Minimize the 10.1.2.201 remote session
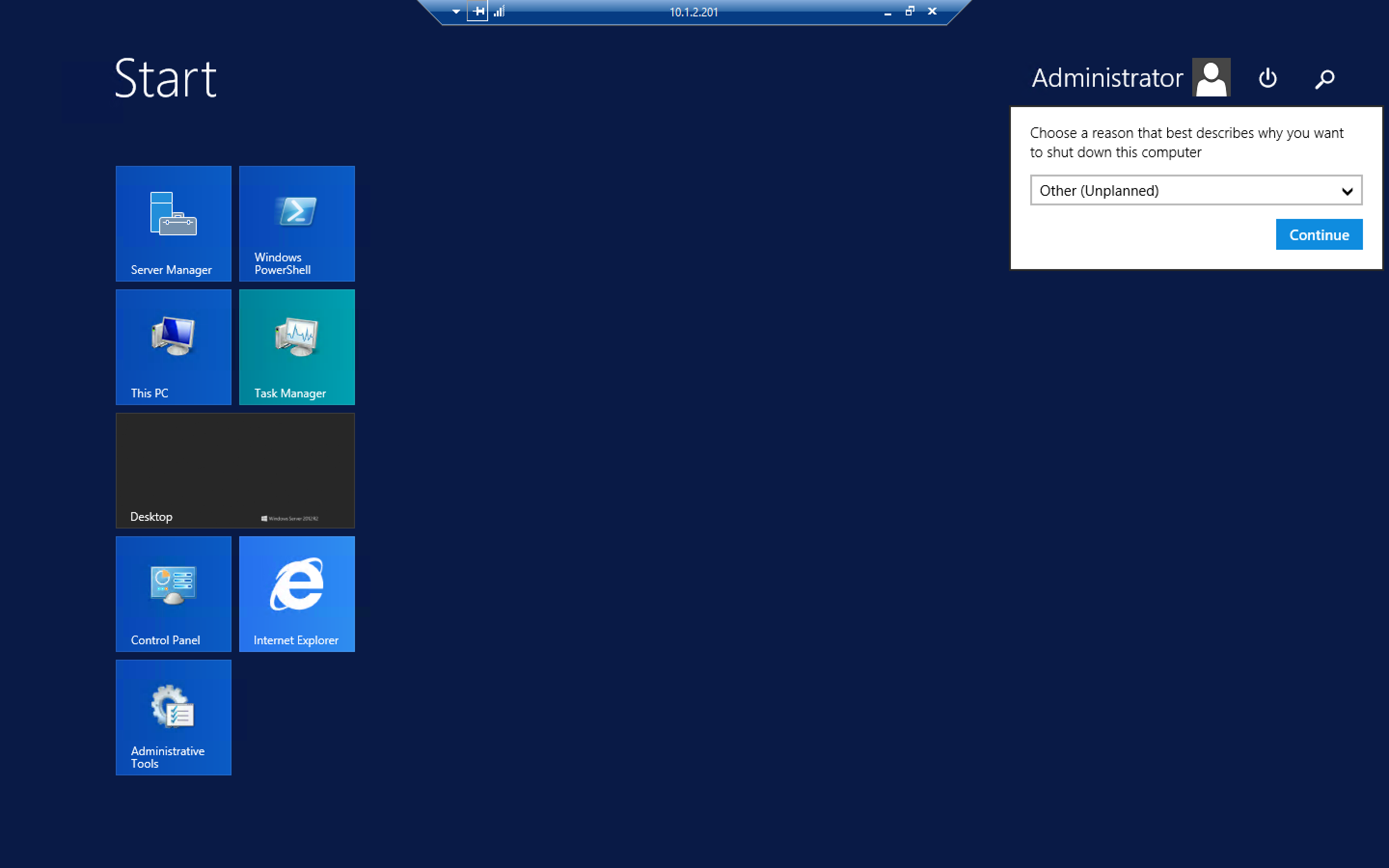This screenshot has width=1389, height=868. coord(887,13)
